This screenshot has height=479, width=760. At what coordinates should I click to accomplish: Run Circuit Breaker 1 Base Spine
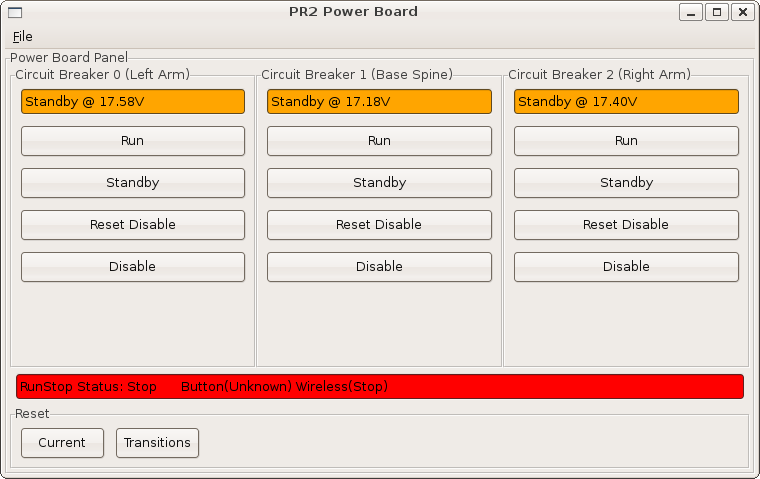click(x=379, y=141)
